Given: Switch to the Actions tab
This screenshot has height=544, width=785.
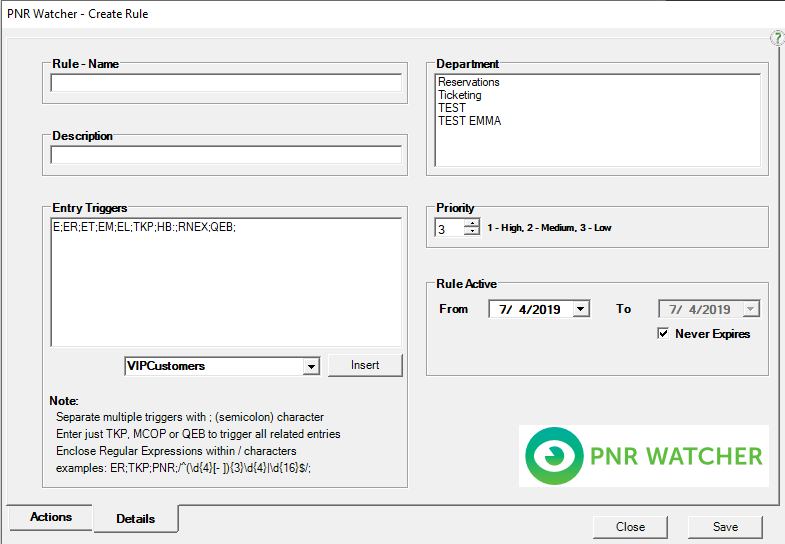Looking at the screenshot, I should pyautogui.click(x=51, y=517).
